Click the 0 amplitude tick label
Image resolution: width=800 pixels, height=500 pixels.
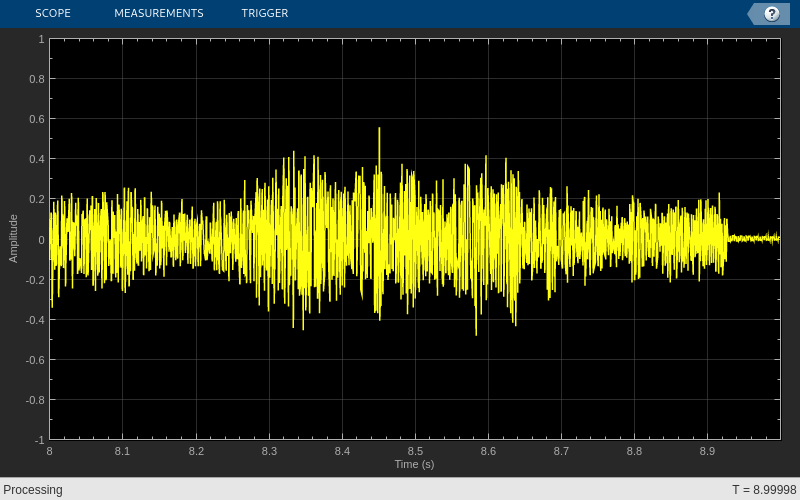point(41,240)
